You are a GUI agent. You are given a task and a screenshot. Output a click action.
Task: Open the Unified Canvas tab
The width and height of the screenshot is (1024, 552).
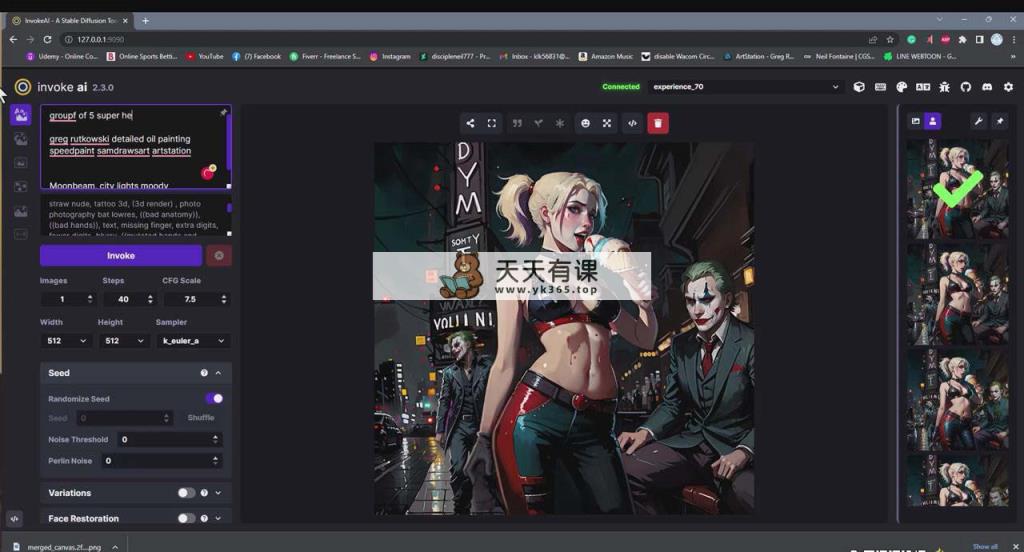pyautogui.click(x=21, y=163)
